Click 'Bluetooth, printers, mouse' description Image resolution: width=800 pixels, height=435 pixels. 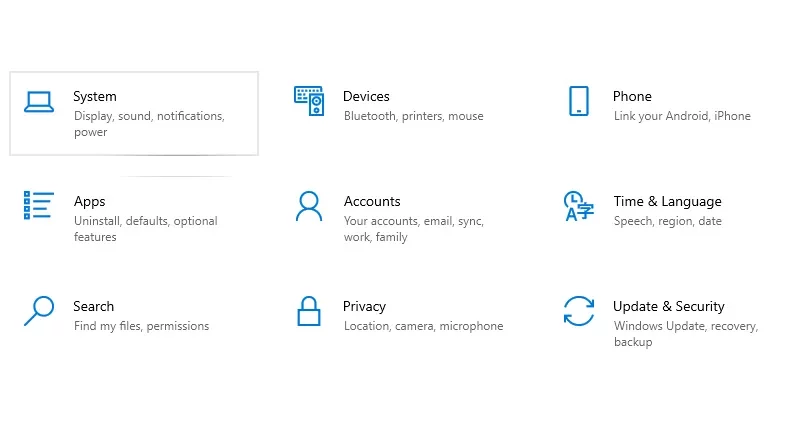pyautogui.click(x=413, y=116)
